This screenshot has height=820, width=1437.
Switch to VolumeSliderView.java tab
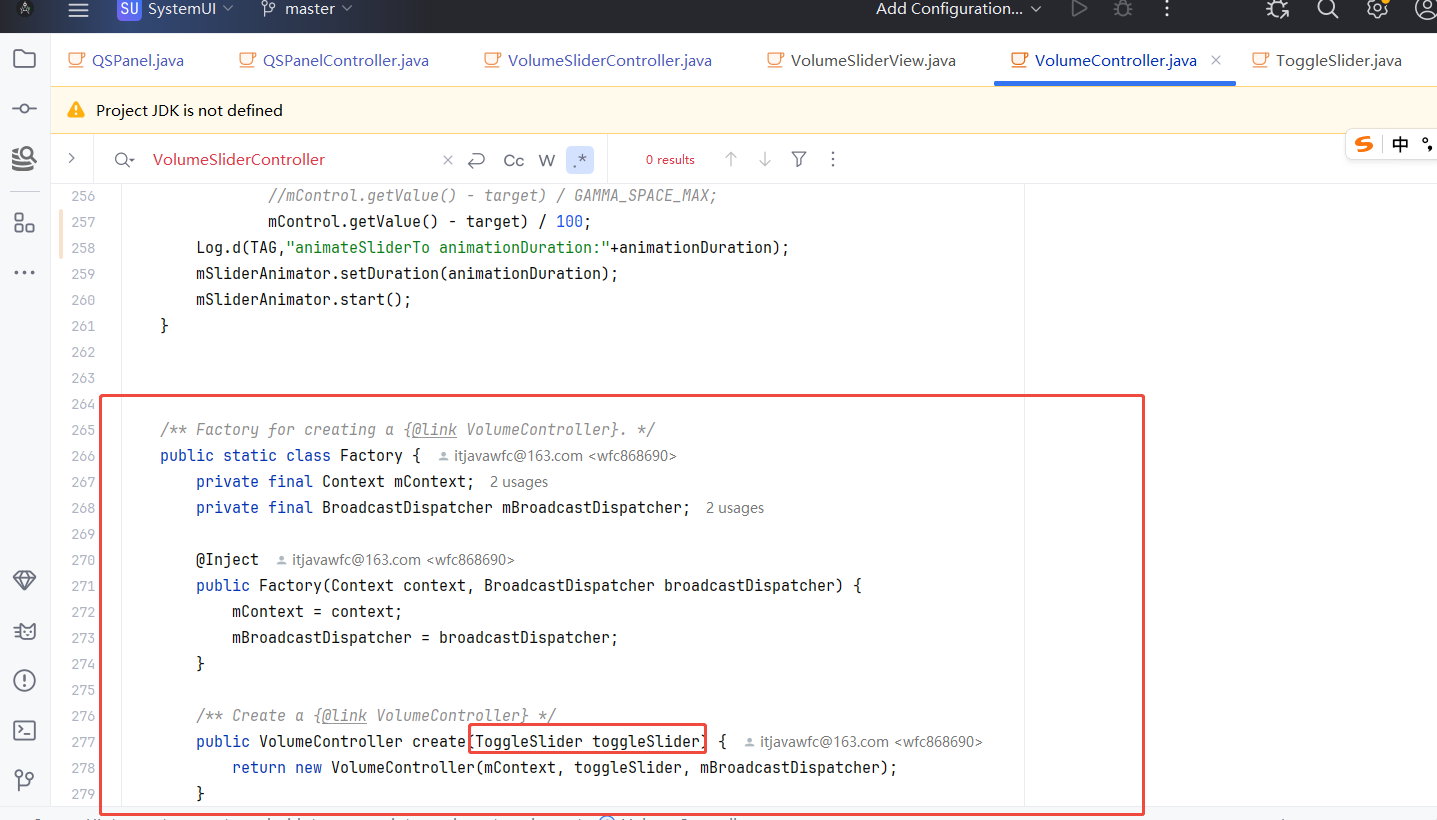(861, 60)
